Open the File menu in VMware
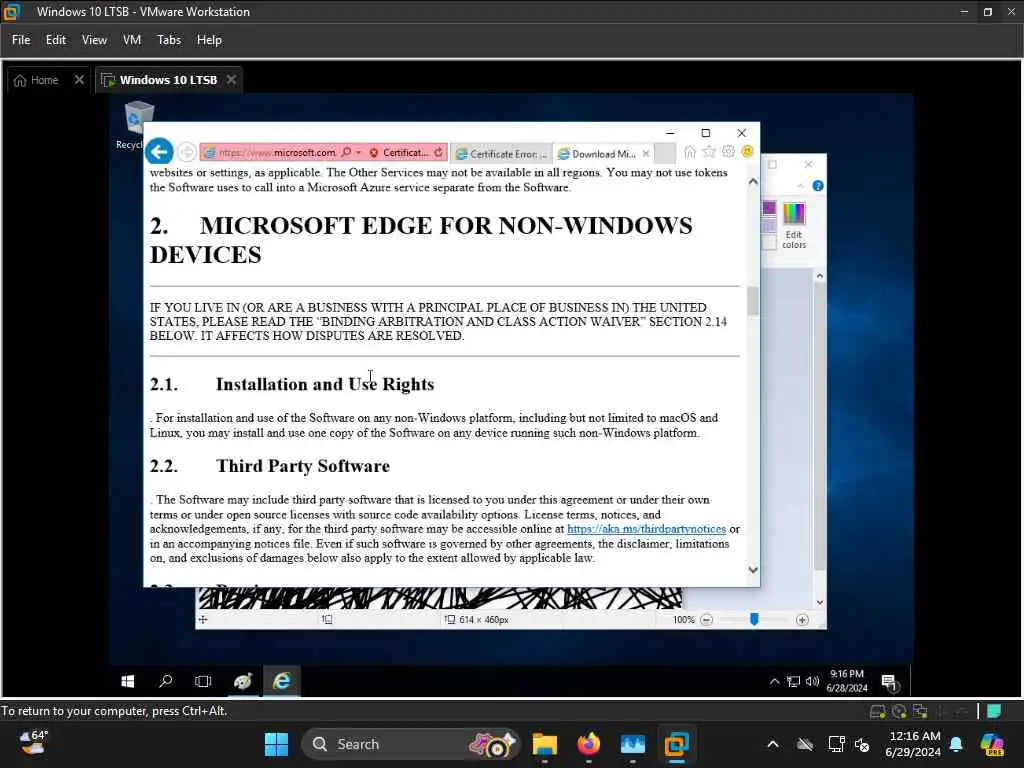The height and width of the screenshot is (768, 1024). pyautogui.click(x=21, y=40)
